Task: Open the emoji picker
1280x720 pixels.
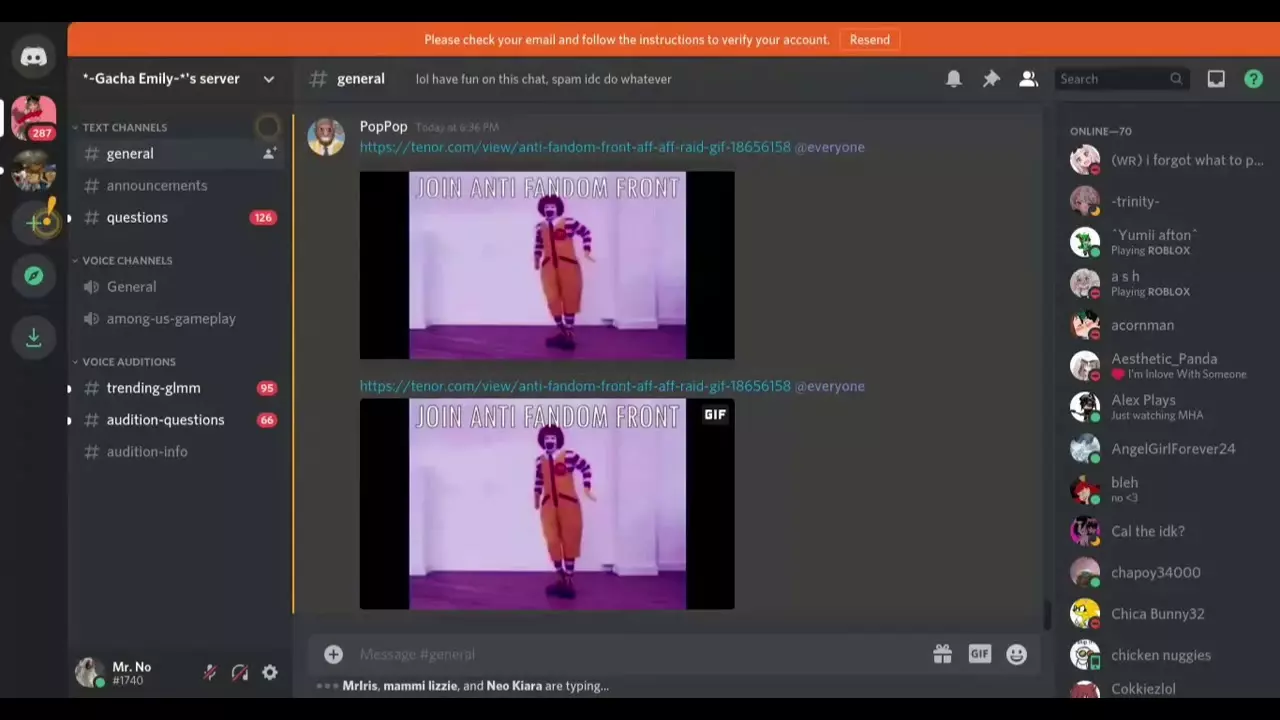Action: pos(1017,654)
